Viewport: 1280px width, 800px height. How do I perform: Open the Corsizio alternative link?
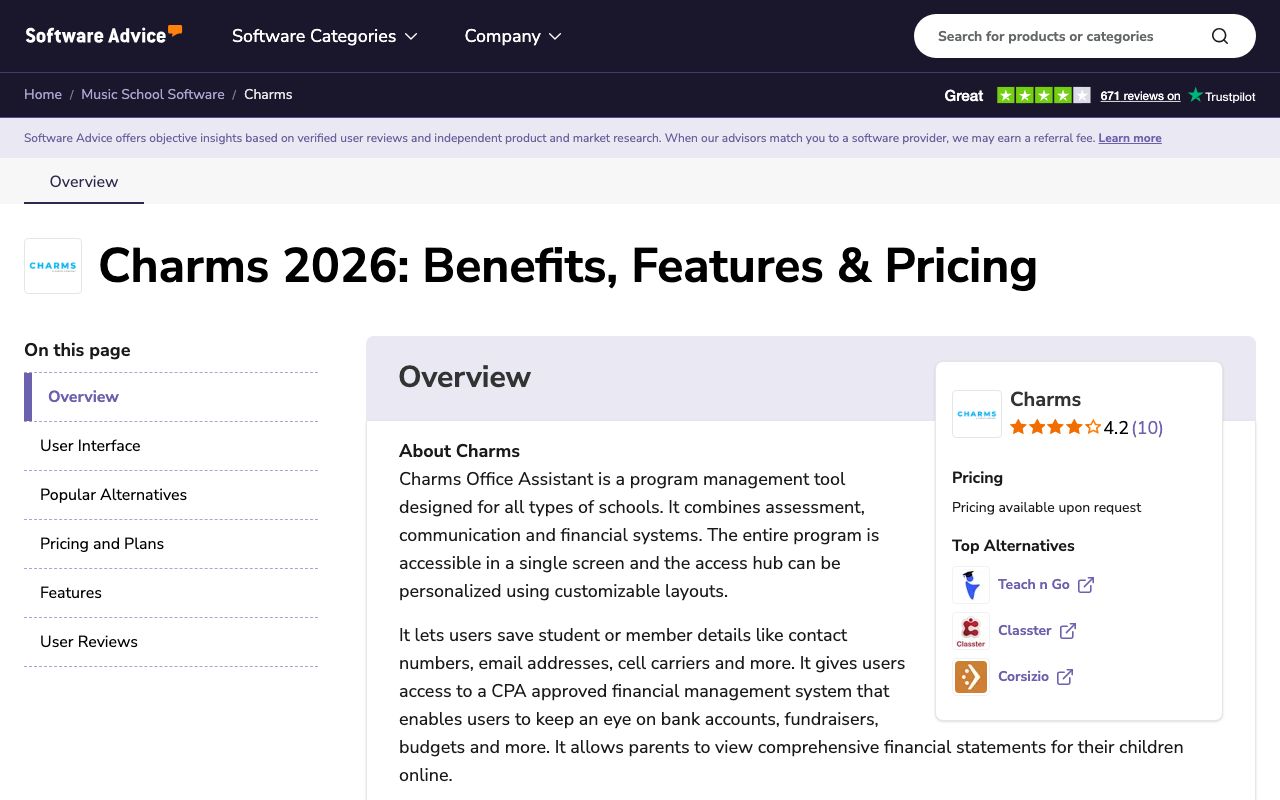[1023, 677]
